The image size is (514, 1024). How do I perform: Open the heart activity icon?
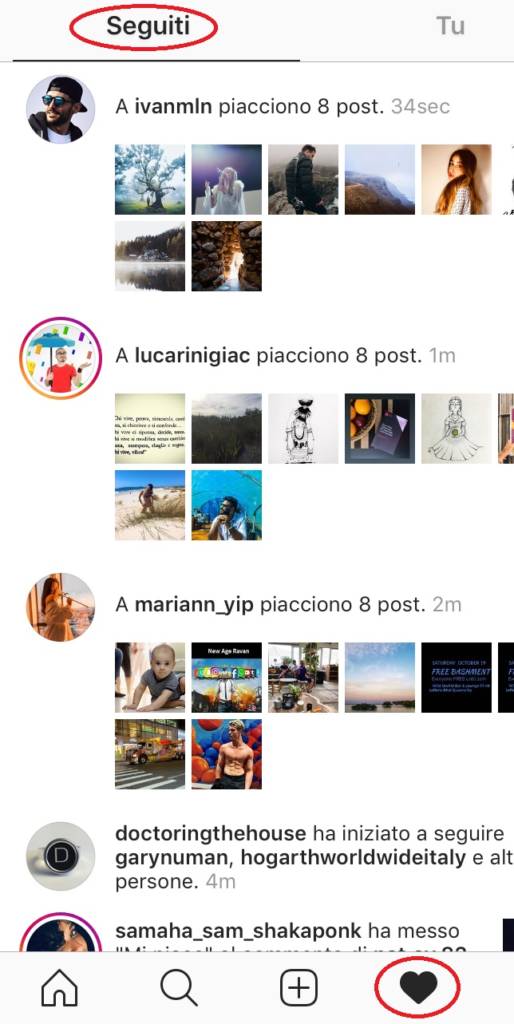tap(418, 987)
